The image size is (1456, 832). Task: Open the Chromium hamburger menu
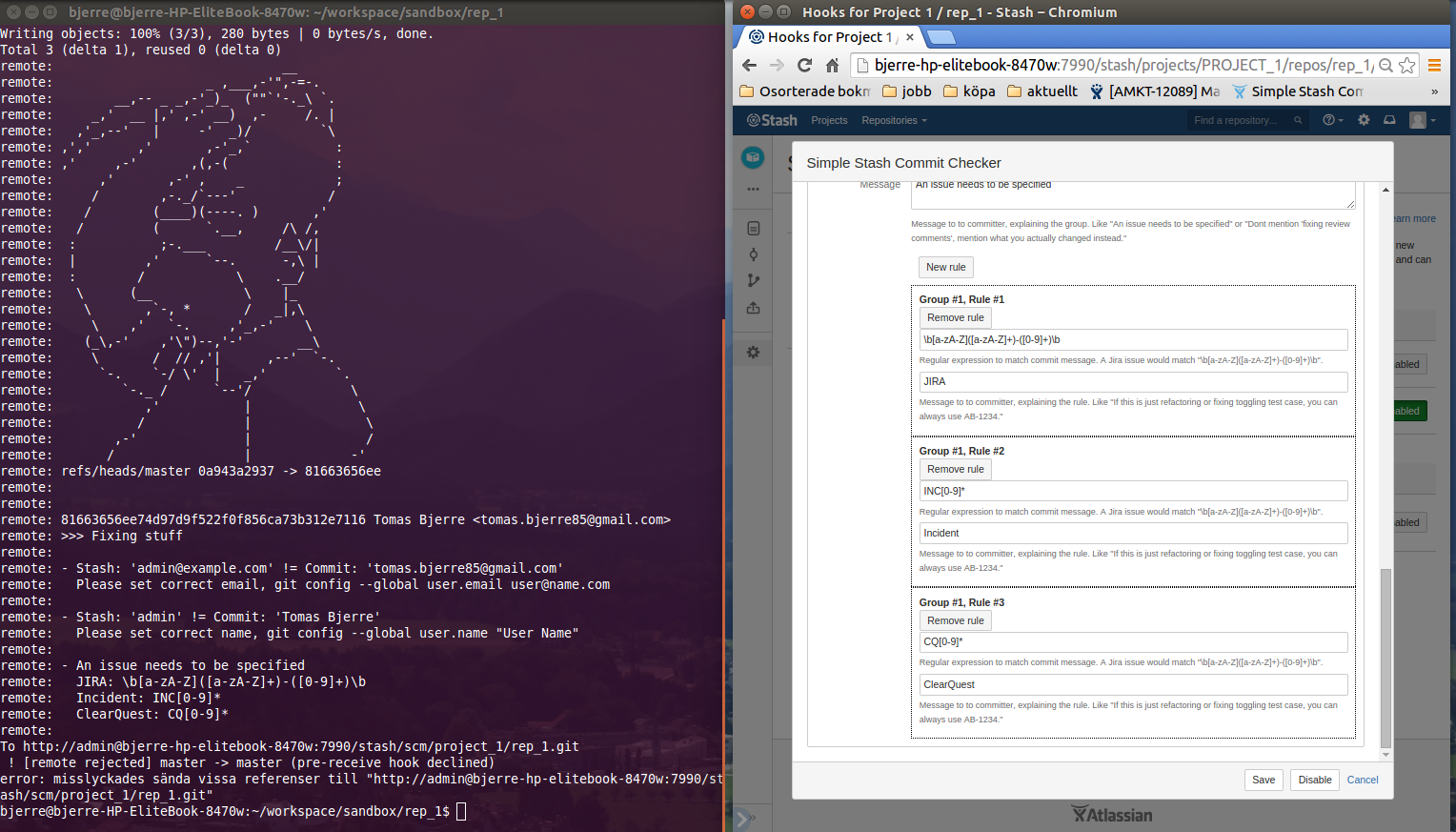click(x=1434, y=65)
